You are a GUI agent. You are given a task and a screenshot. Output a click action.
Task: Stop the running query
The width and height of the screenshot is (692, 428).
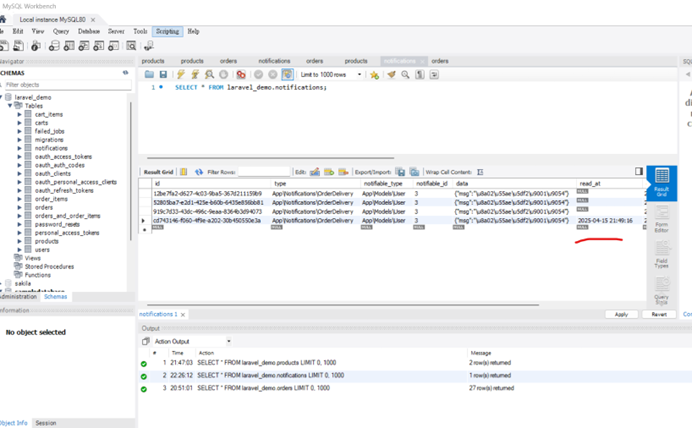tap(224, 75)
